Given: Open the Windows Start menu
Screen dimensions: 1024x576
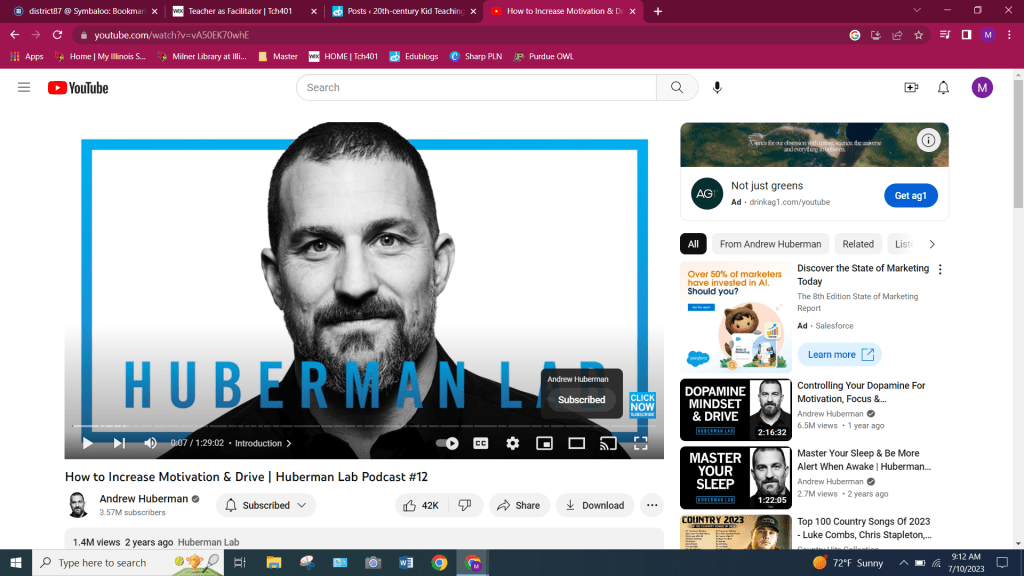Looking at the screenshot, I should [16, 563].
